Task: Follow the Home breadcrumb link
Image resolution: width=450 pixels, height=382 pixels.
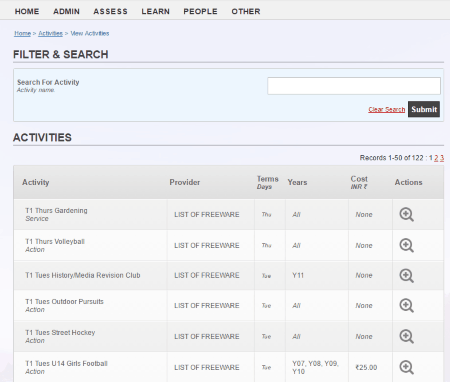Action: [22, 33]
